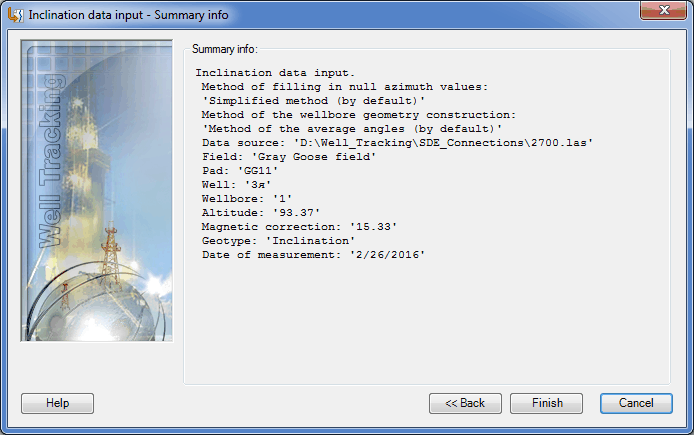Click the 'Simplified method (by default)' text
Viewport: 694px width, 435px height.
(x=314, y=101)
